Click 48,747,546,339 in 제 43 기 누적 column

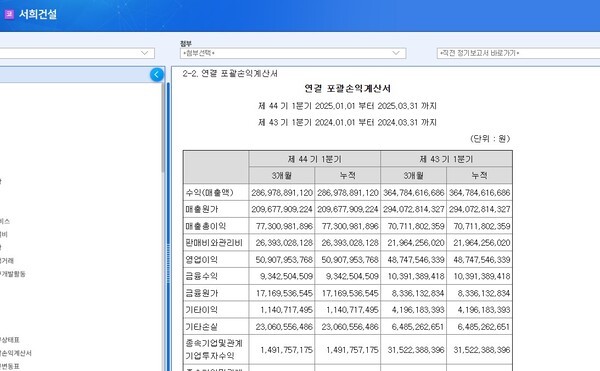tap(482, 260)
